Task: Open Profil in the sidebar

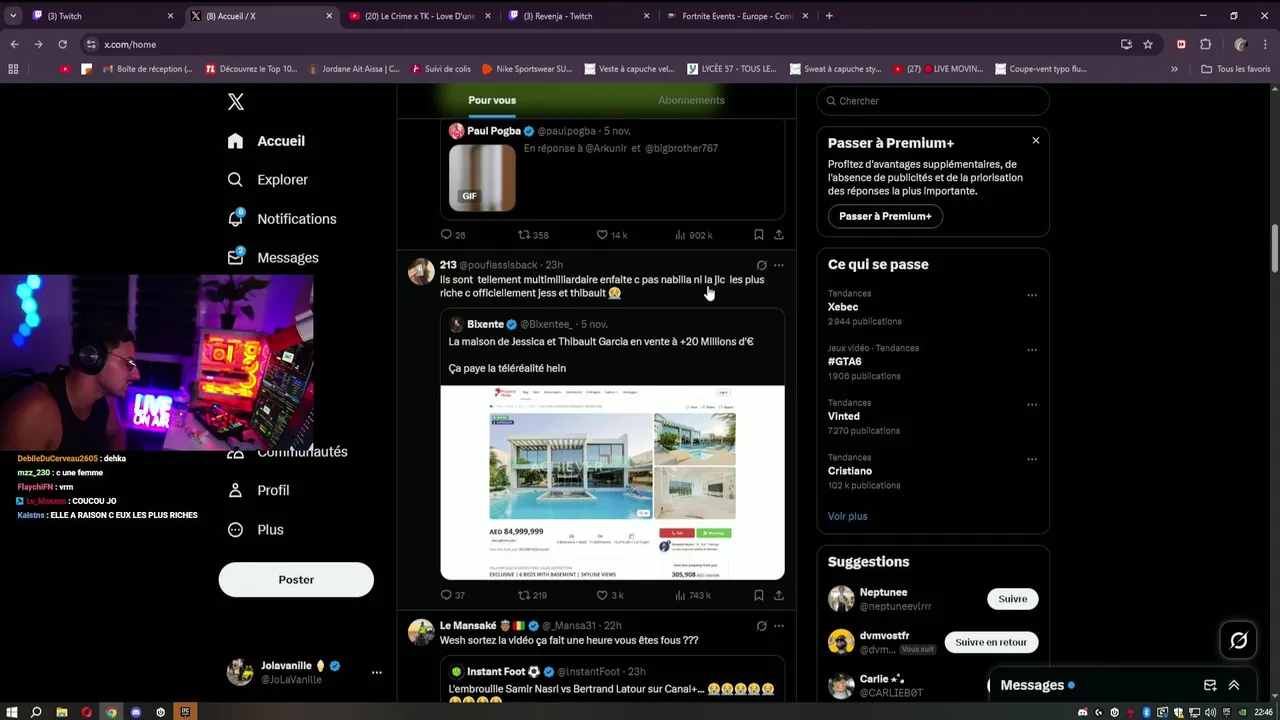Action: tap(258, 491)
